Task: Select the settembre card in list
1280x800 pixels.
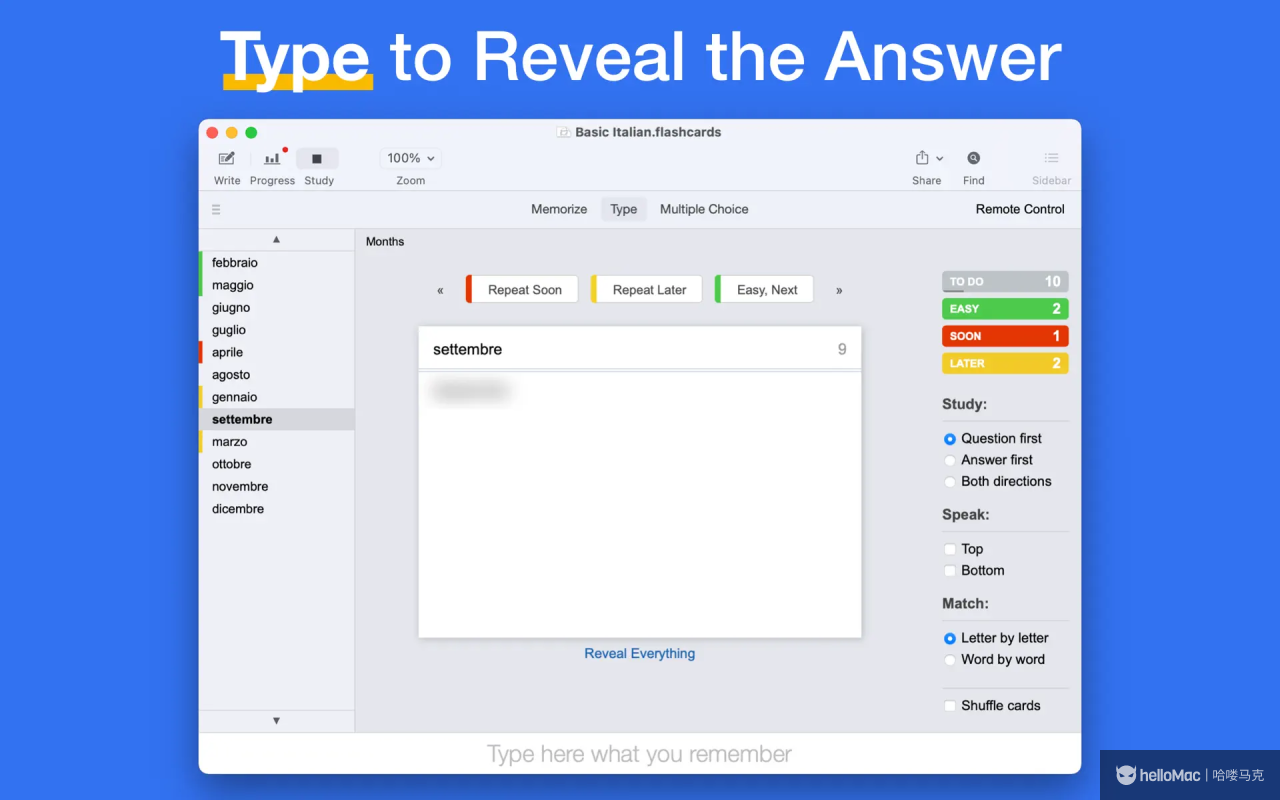Action: (x=277, y=419)
